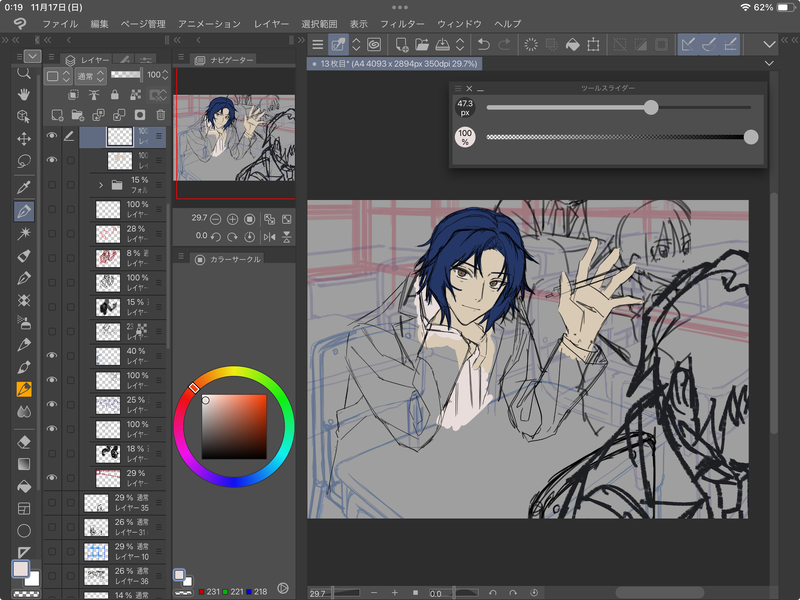
Task: Click the Undo arrow in command bar
Action: [483, 45]
